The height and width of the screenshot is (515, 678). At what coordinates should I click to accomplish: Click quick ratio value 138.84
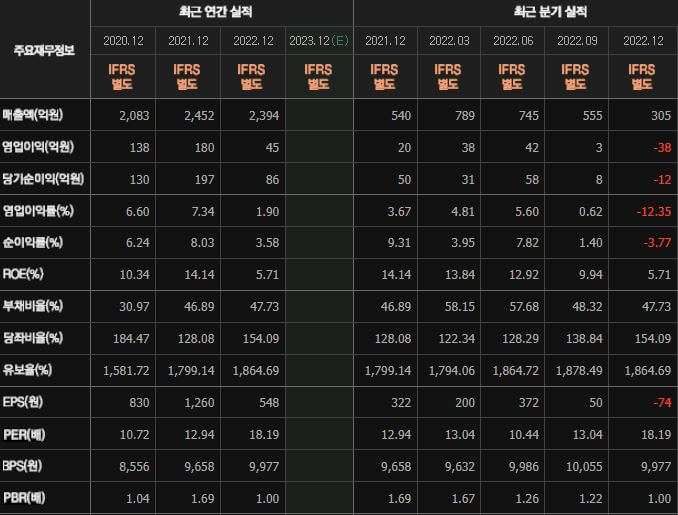point(584,339)
